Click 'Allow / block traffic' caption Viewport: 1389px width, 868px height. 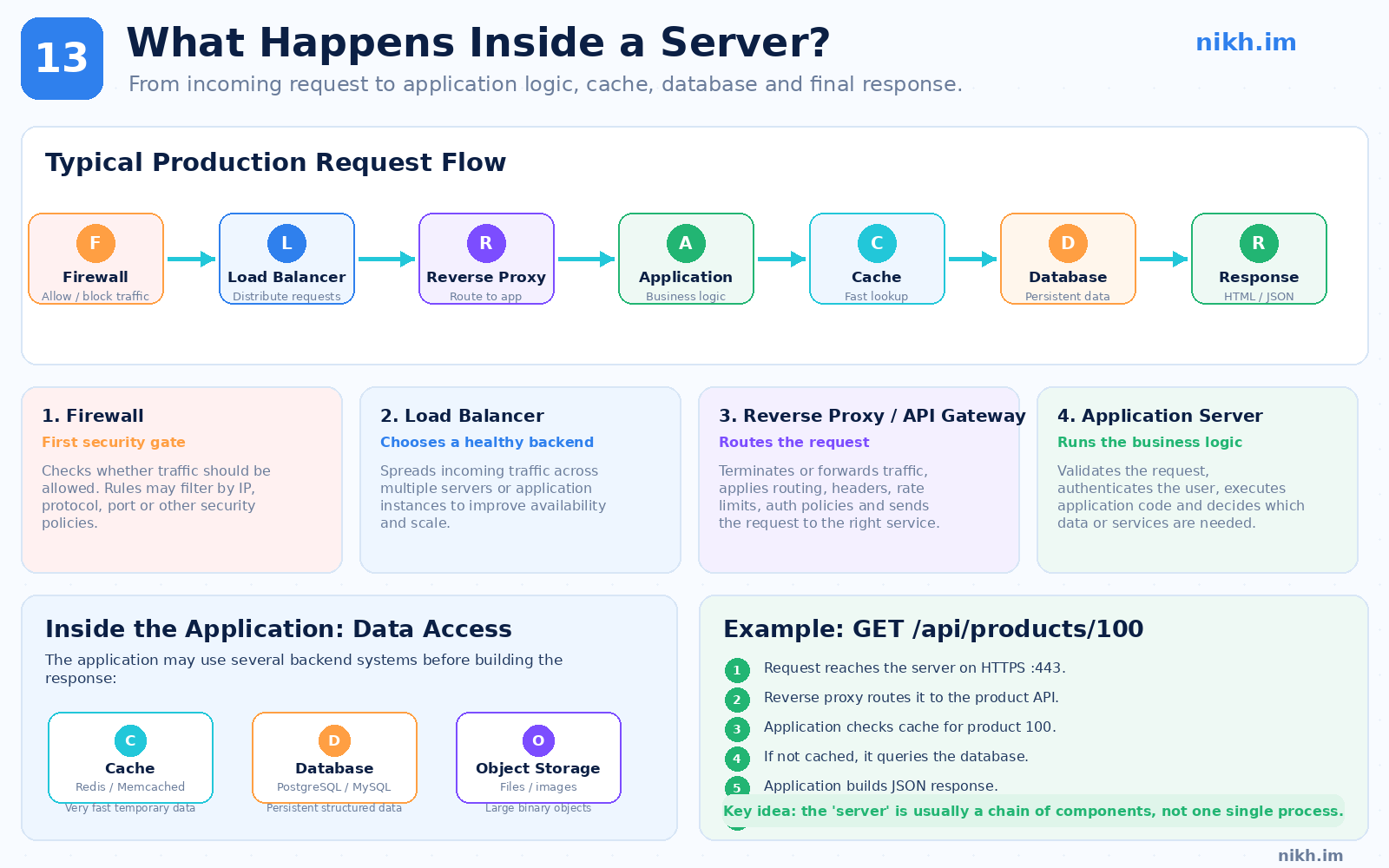click(x=95, y=296)
